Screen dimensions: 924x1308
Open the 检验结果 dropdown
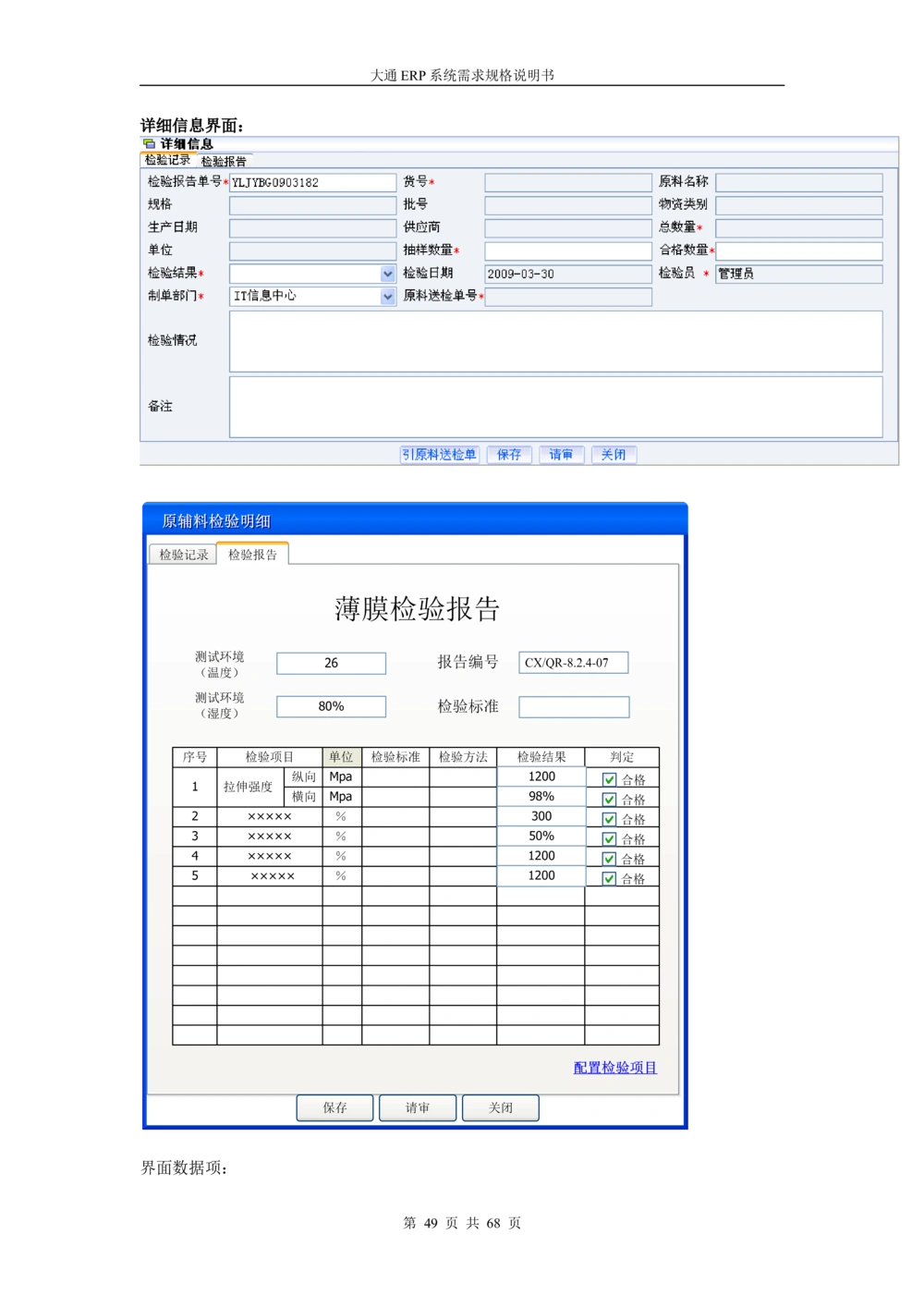coord(388,274)
